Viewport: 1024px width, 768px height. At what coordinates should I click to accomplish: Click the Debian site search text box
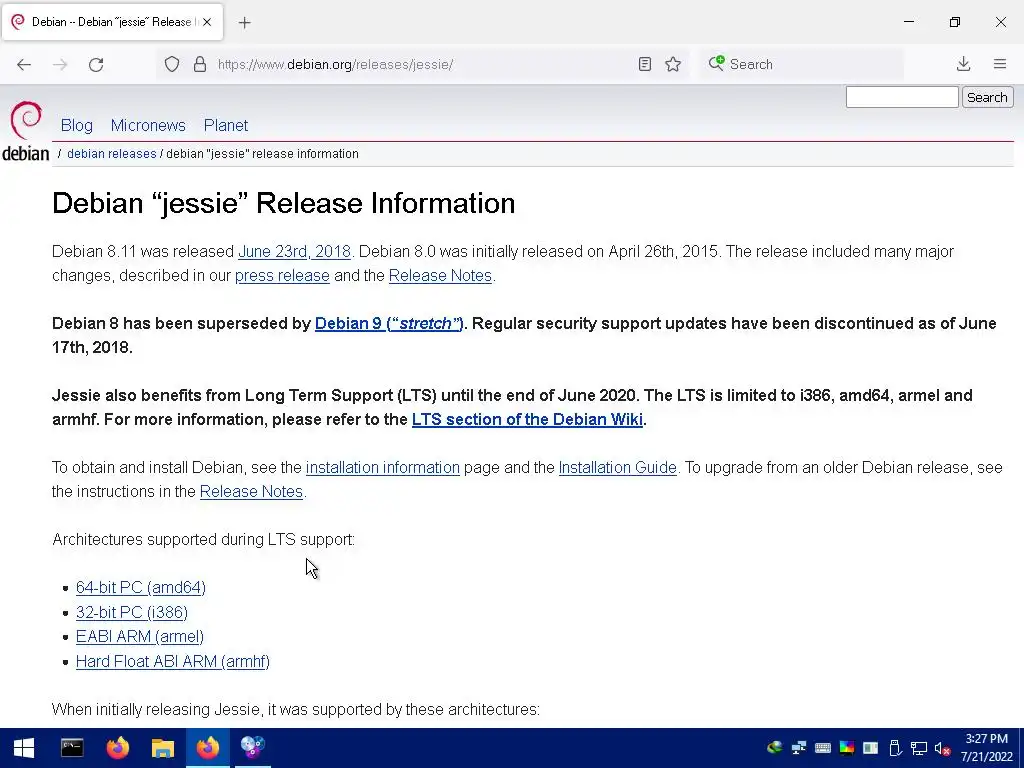(902, 97)
